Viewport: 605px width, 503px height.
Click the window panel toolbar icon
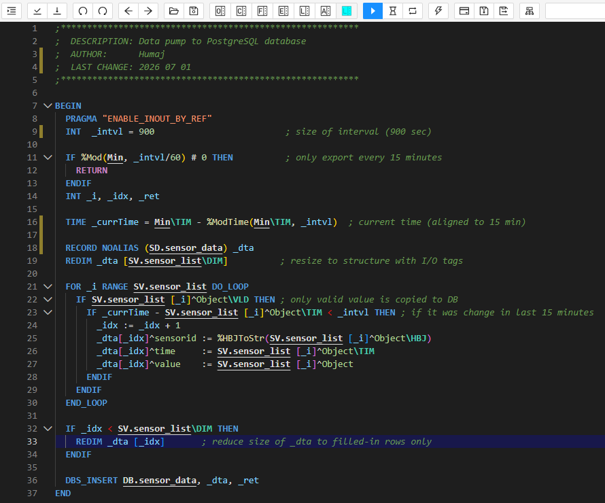464,11
